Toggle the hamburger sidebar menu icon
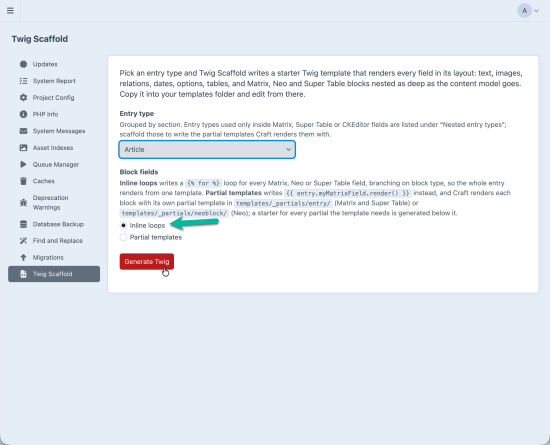 coord(10,11)
